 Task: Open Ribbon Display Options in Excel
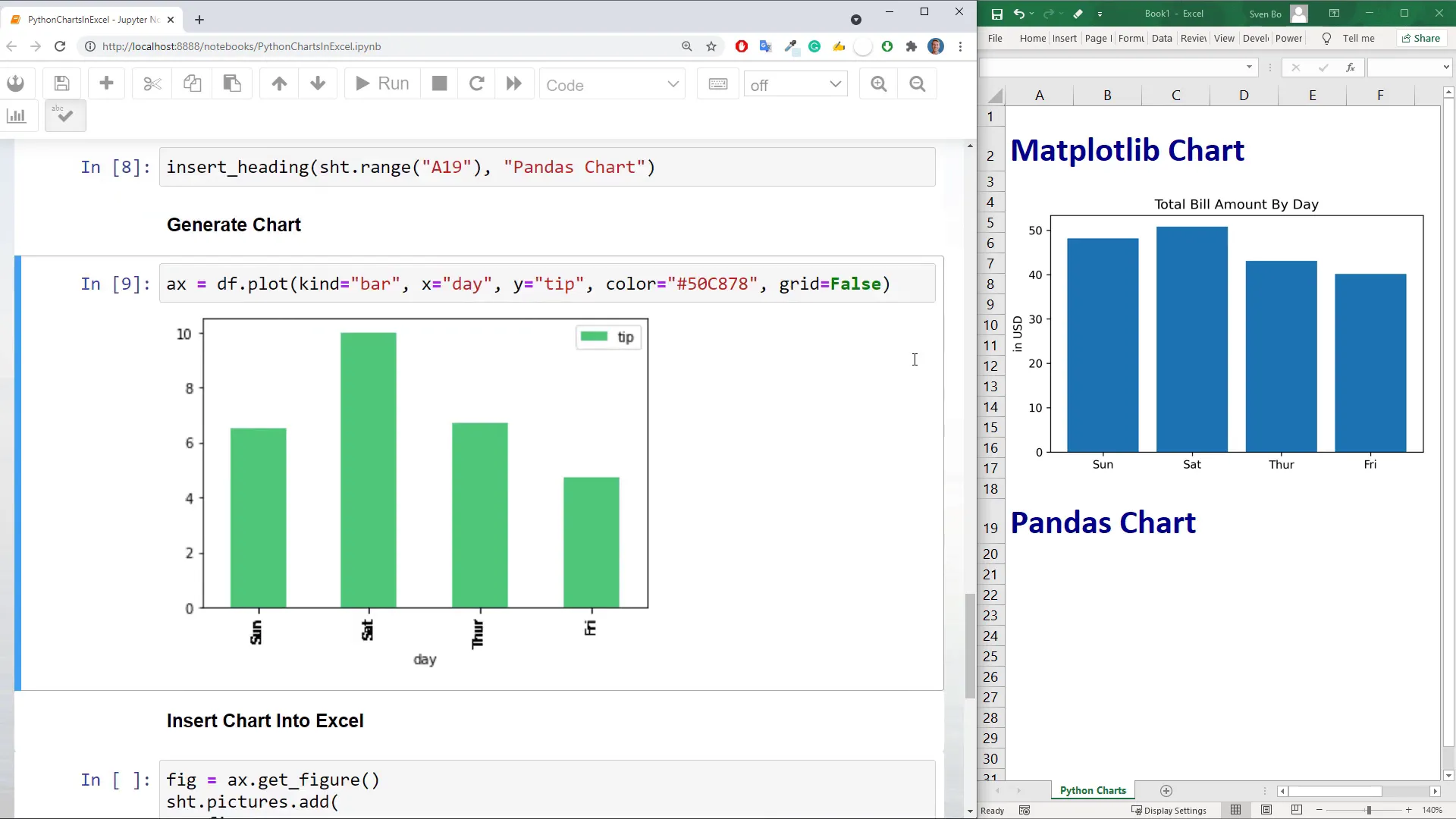tap(1335, 13)
